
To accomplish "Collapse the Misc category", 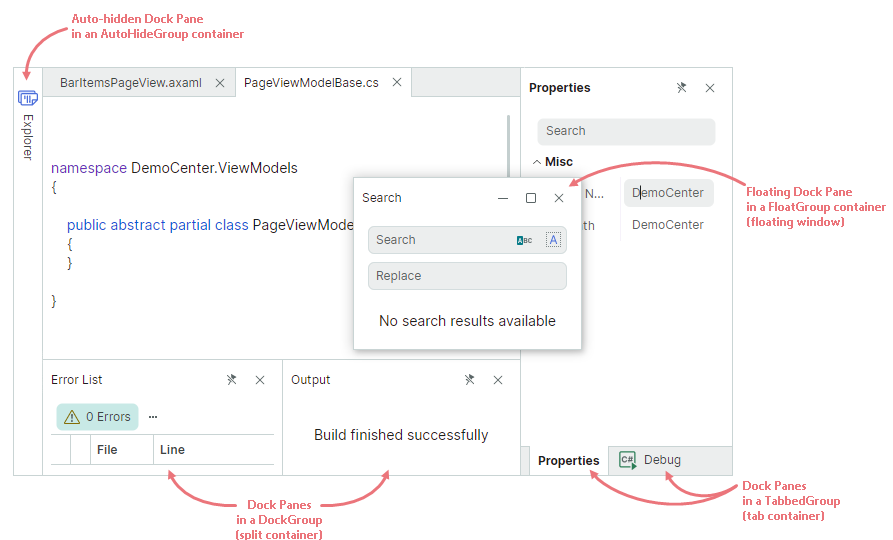I will pyautogui.click(x=536, y=162).
